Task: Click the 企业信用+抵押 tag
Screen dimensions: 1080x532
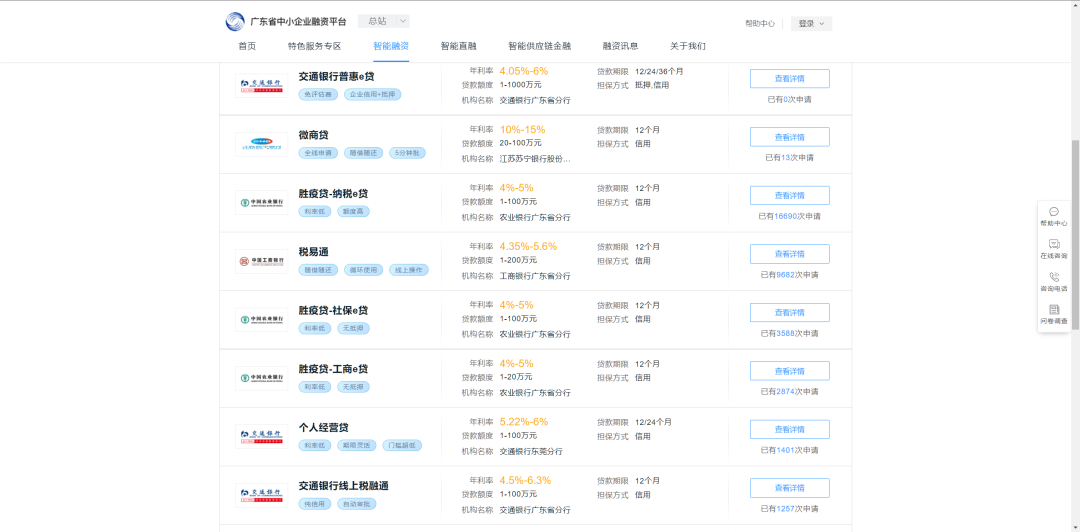Action: (x=372, y=94)
